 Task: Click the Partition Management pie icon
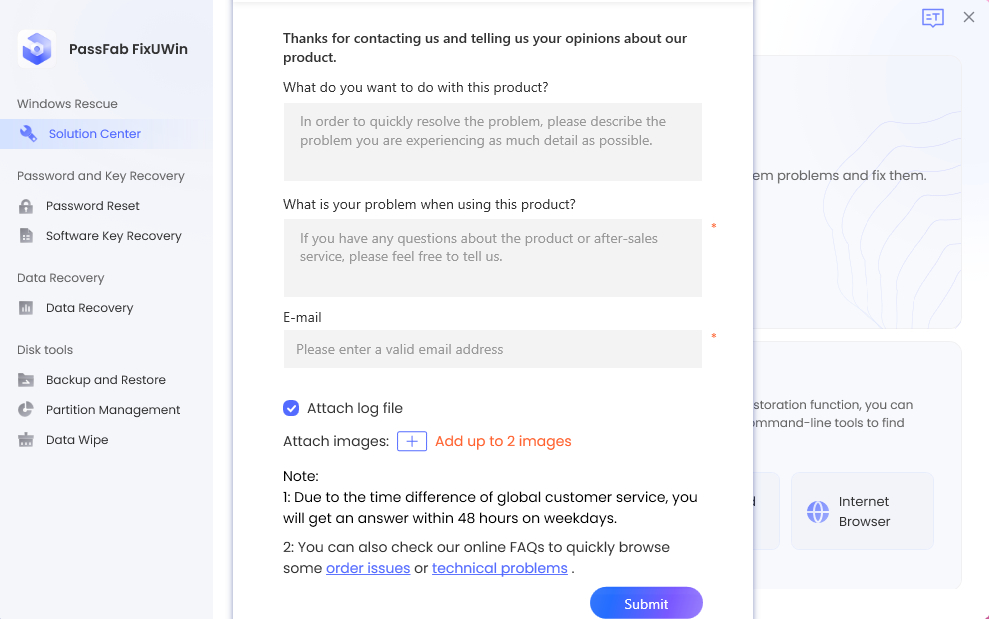tap(26, 410)
